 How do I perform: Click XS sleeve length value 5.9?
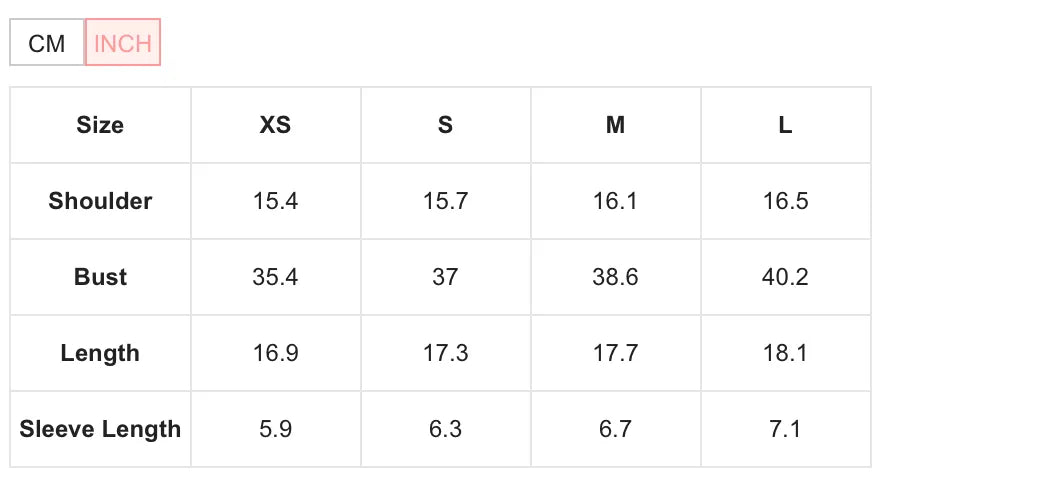pyautogui.click(x=275, y=429)
